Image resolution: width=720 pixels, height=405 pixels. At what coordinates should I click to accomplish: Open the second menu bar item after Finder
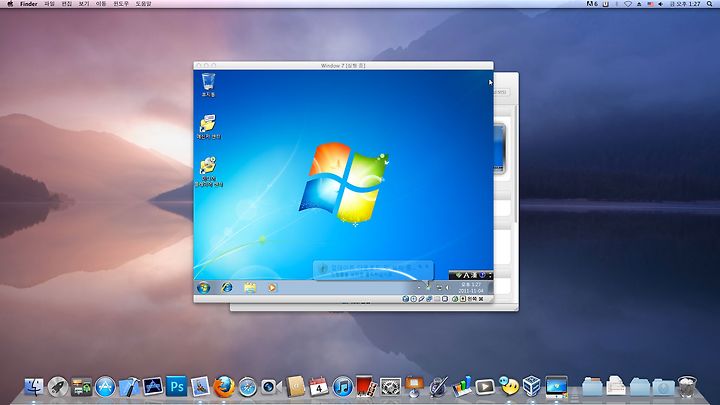(67, 4)
